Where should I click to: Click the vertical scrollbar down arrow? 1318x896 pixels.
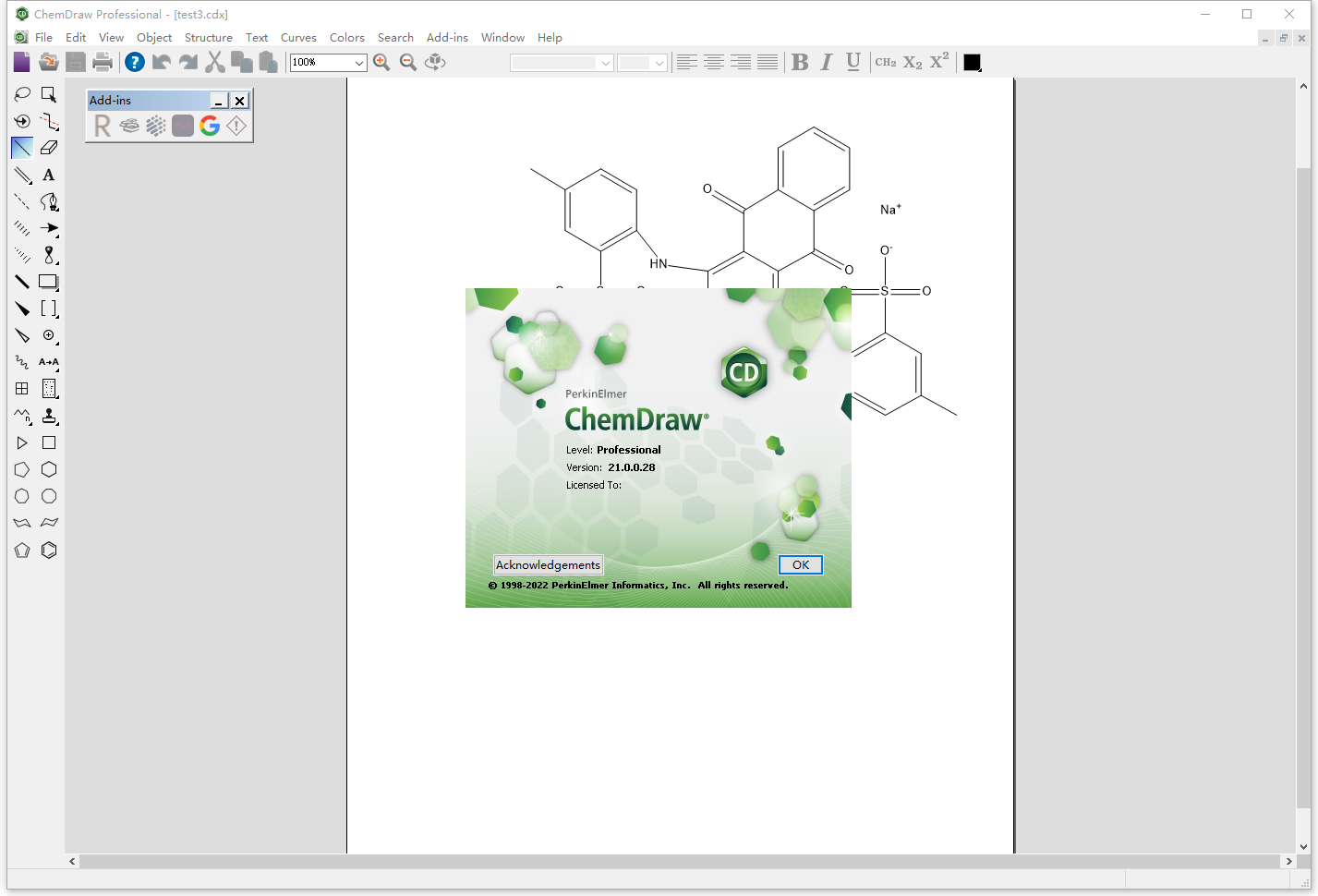click(x=1303, y=846)
